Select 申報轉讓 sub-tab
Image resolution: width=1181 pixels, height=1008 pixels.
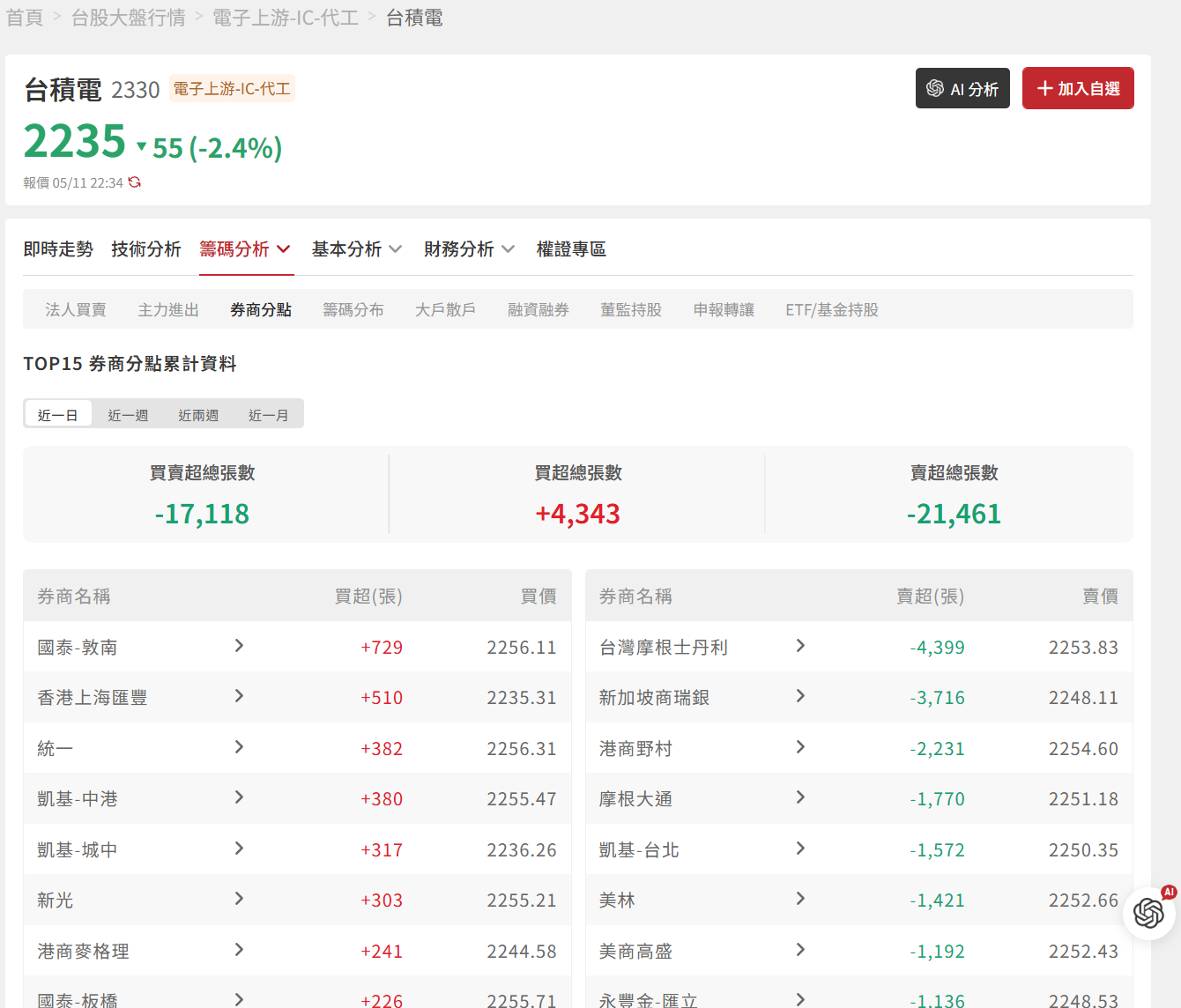[724, 310]
